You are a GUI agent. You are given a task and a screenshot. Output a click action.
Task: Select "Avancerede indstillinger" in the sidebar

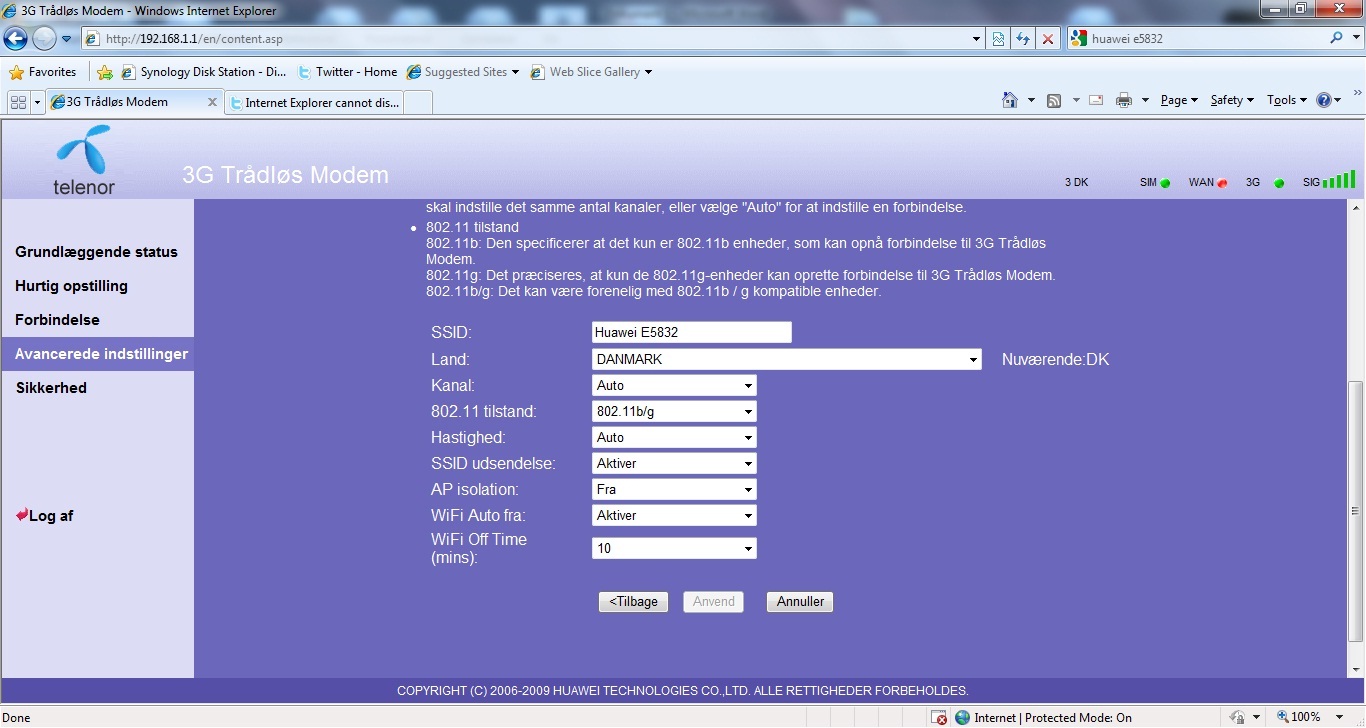pyautogui.click(x=98, y=354)
